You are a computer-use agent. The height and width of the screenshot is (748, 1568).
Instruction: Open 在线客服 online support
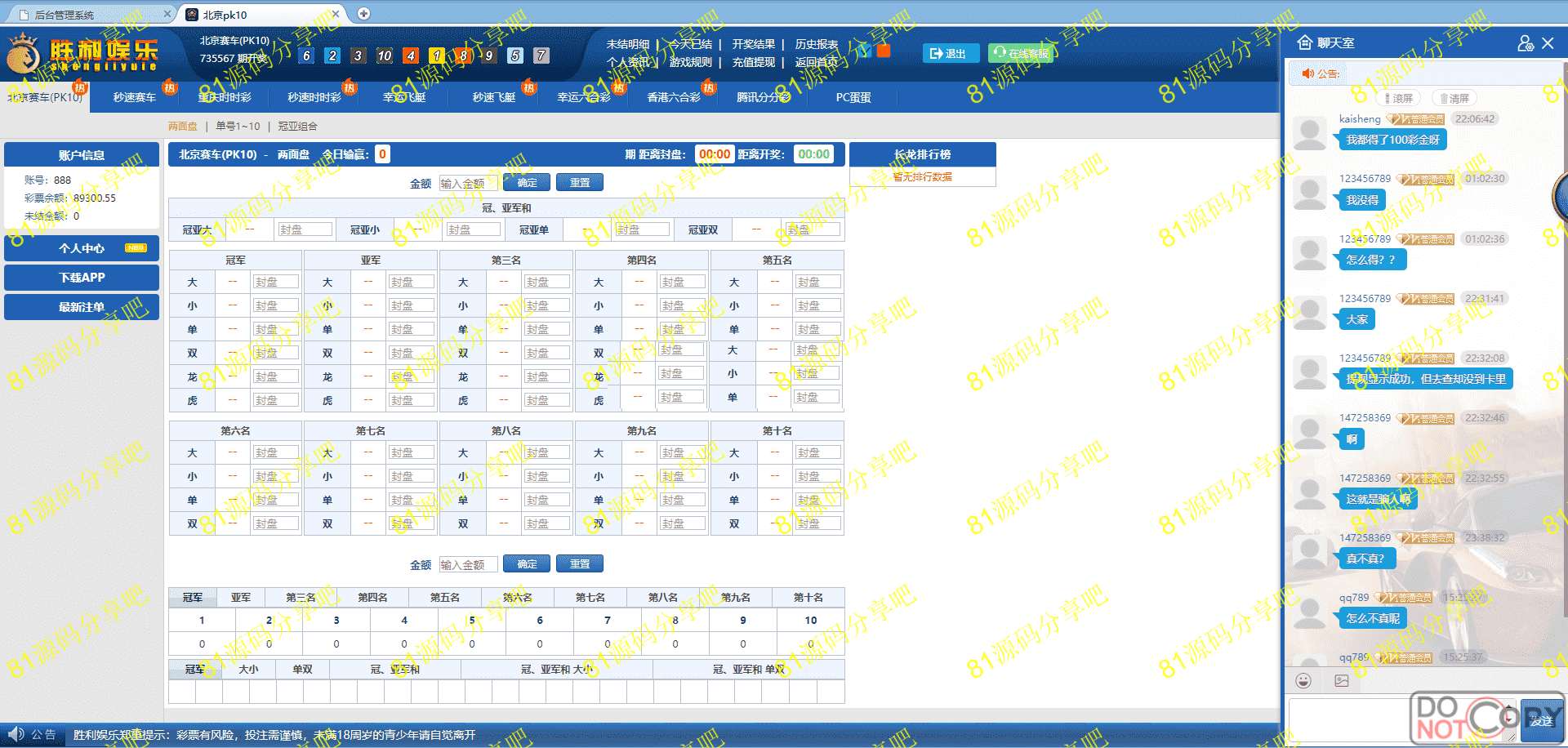point(1020,53)
